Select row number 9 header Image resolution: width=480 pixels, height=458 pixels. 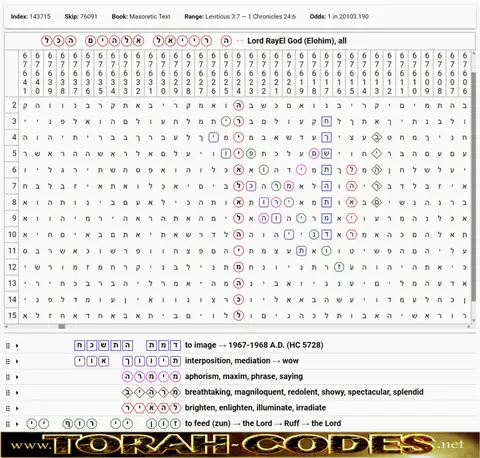pos(12,219)
